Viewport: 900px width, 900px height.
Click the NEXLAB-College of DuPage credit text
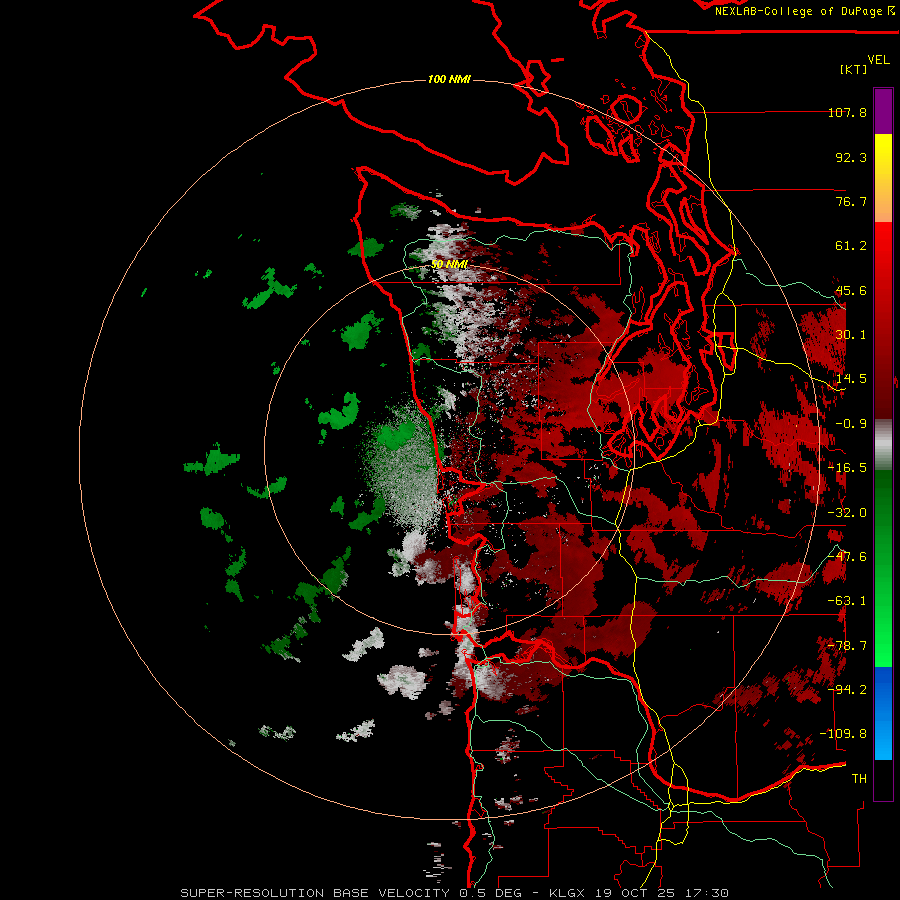pos(804,11)
